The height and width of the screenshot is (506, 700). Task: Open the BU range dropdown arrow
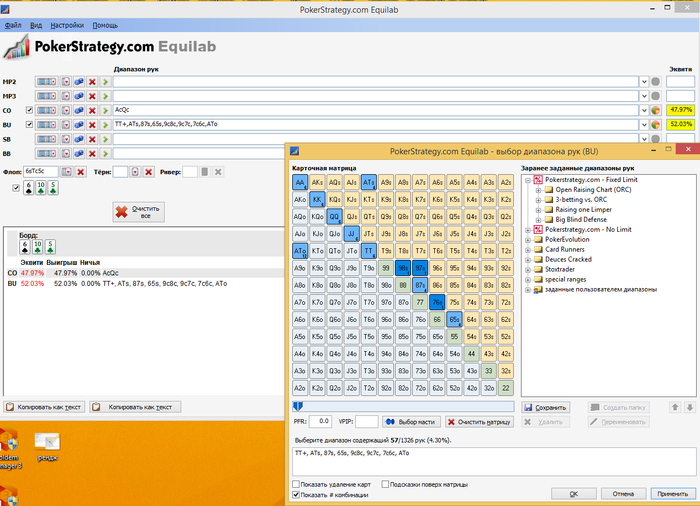pyautogui.click(x=644, y=125)
